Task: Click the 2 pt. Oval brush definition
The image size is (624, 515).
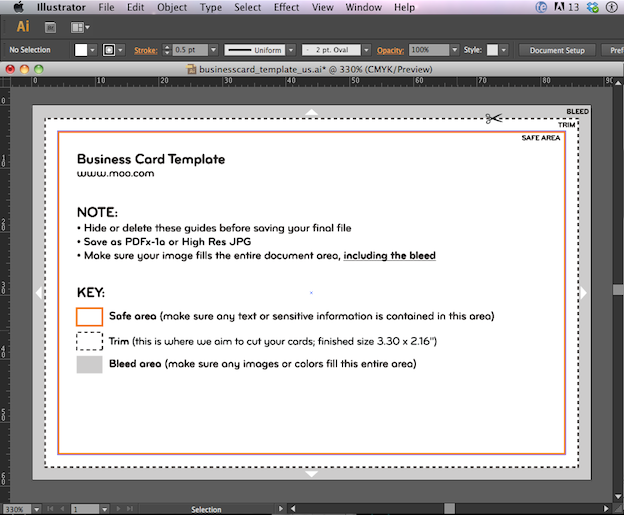Action: click(x=332, y=50)
